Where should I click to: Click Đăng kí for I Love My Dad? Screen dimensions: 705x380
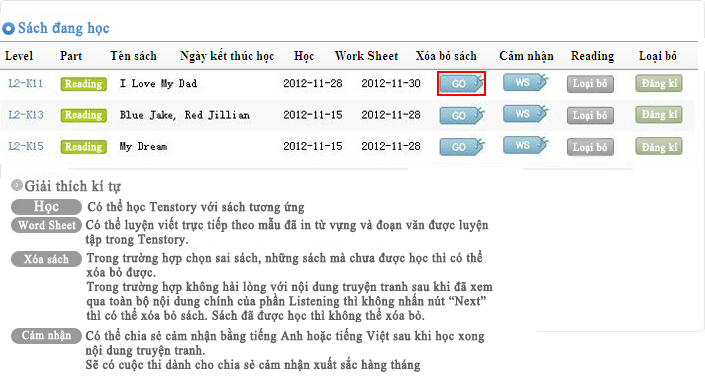coord(659,83)
